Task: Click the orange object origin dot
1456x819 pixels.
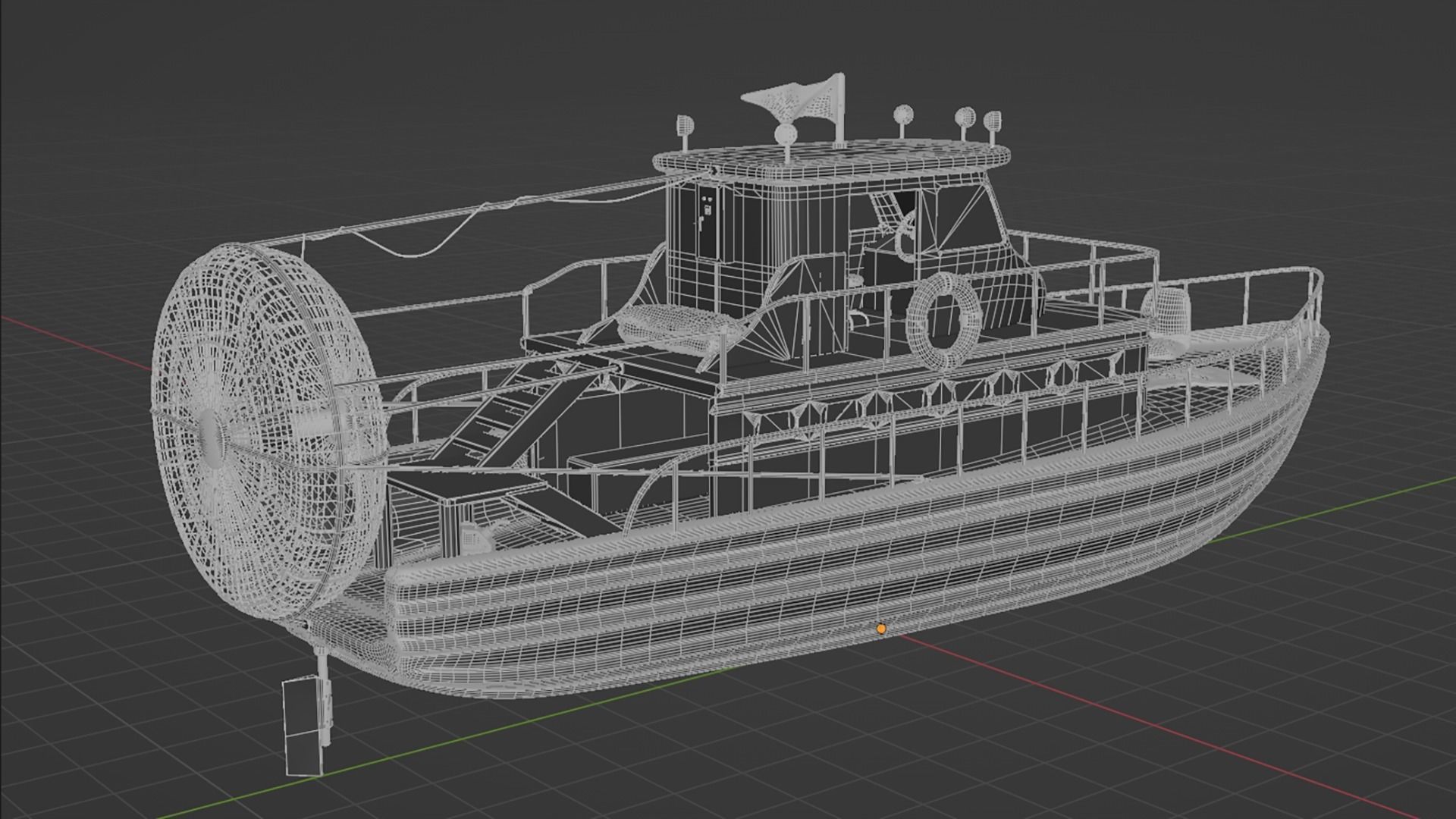Action: tap(881, 629)
